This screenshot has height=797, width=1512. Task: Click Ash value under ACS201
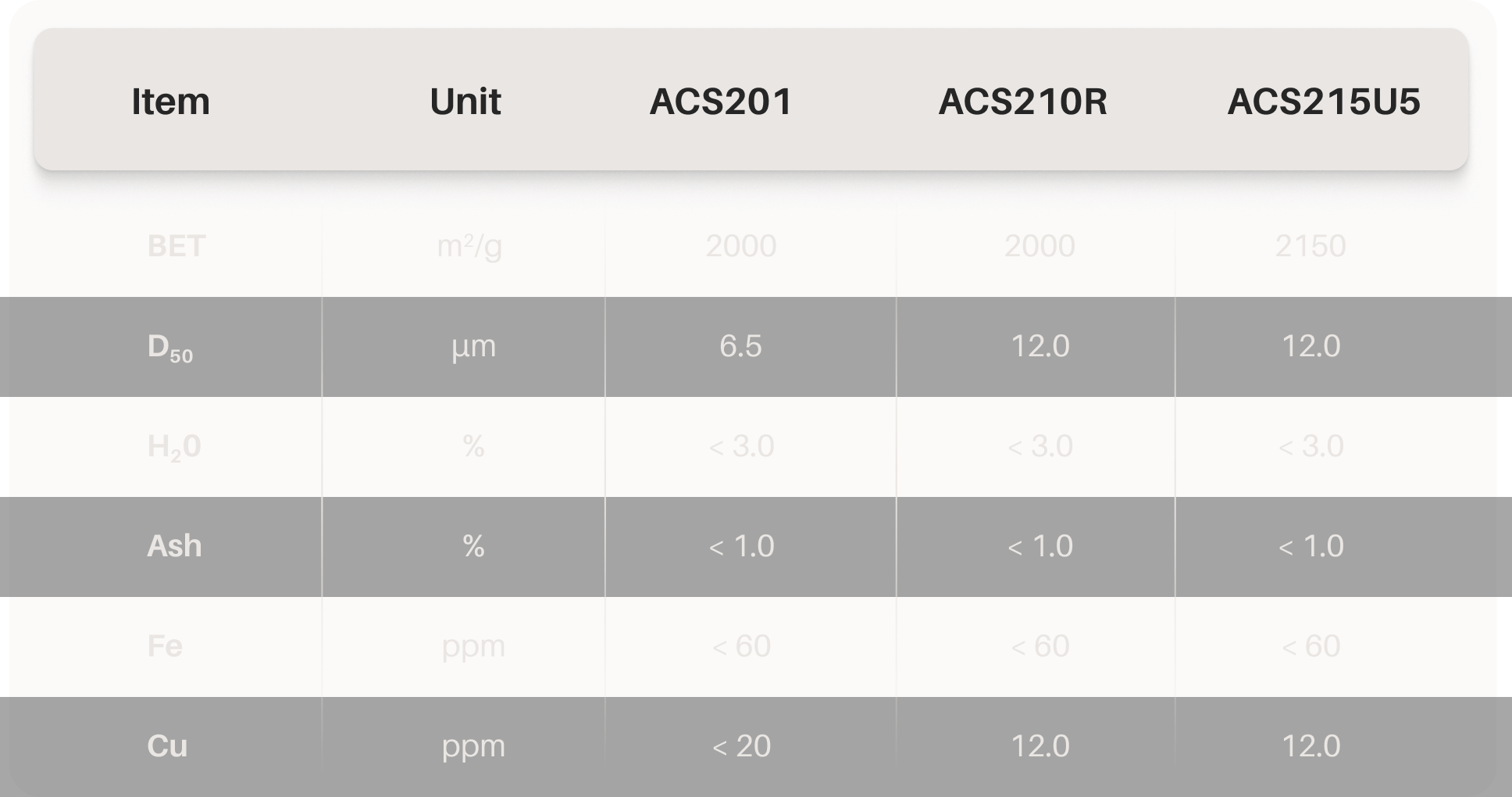click(741, 546)
